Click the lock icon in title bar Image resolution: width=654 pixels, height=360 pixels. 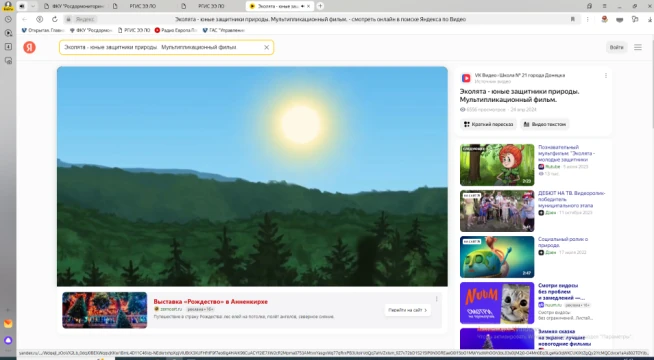coord(589,6)
